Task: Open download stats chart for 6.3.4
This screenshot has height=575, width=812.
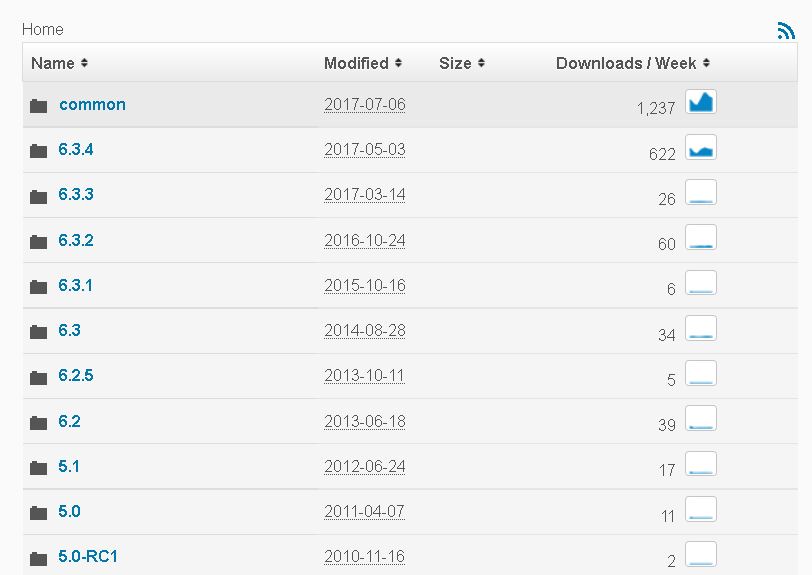Action: click(x=701, y=148)
